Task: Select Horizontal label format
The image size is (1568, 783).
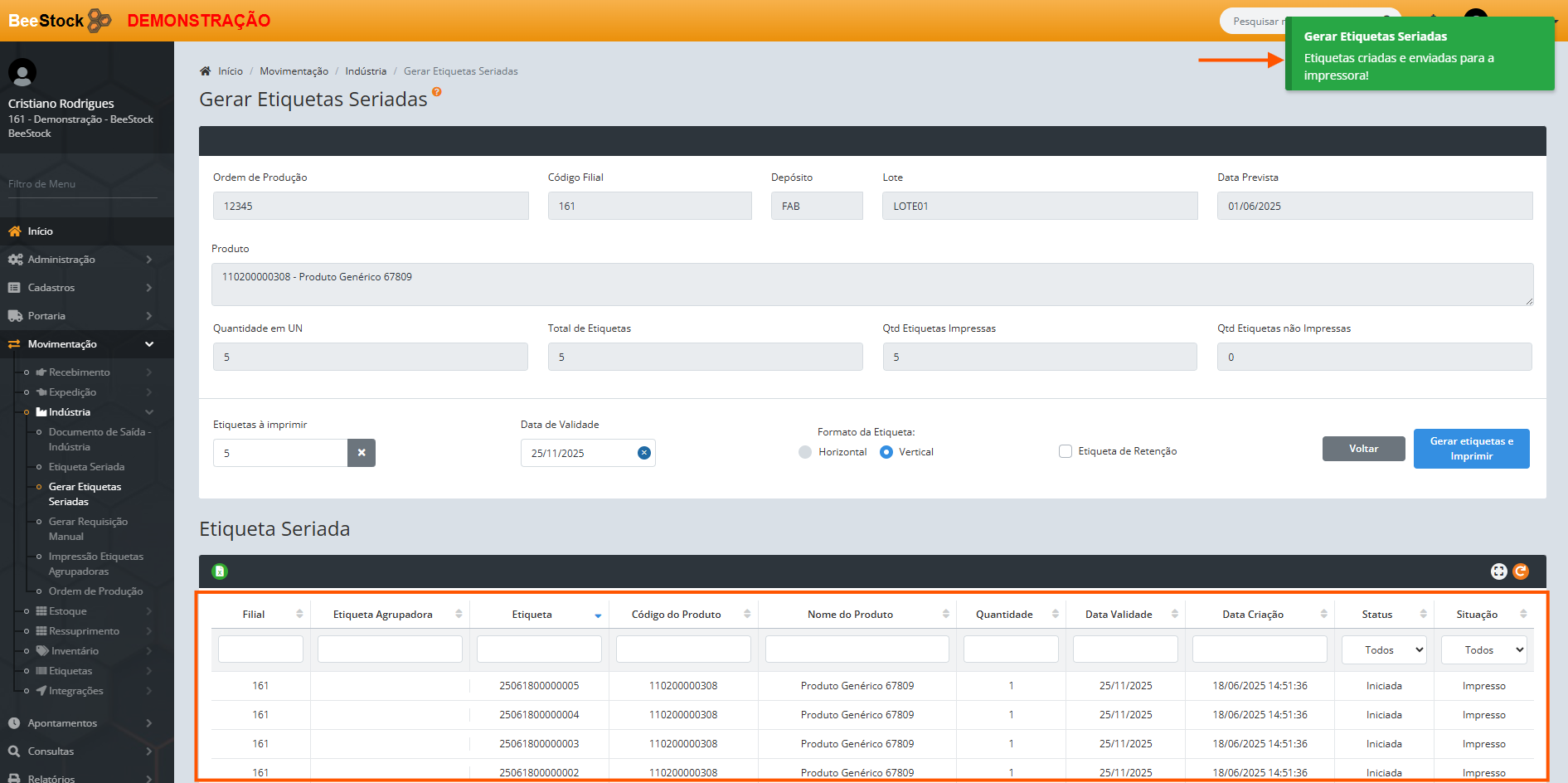Action: [x=805, y=452]
